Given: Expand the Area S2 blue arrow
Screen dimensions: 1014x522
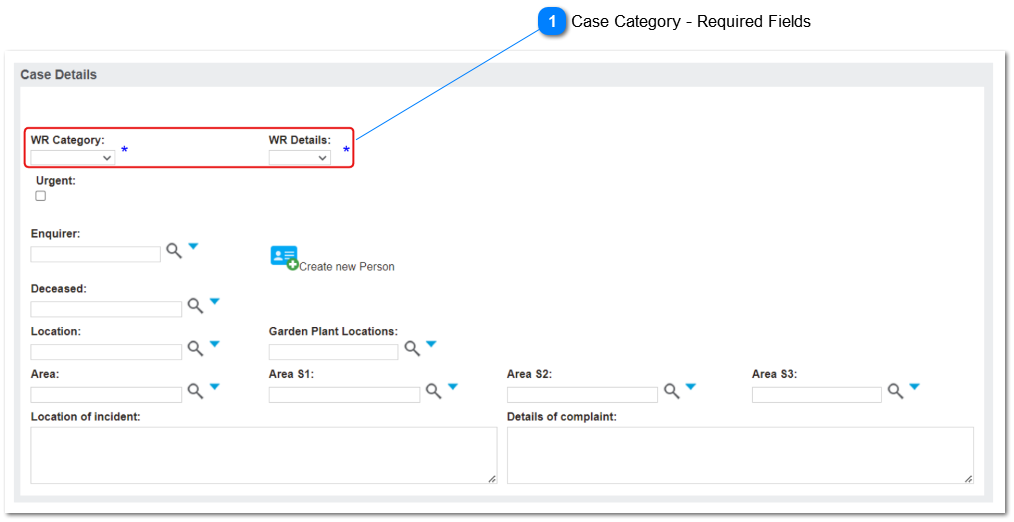Looking at the screenshot, I should (691, 387).
